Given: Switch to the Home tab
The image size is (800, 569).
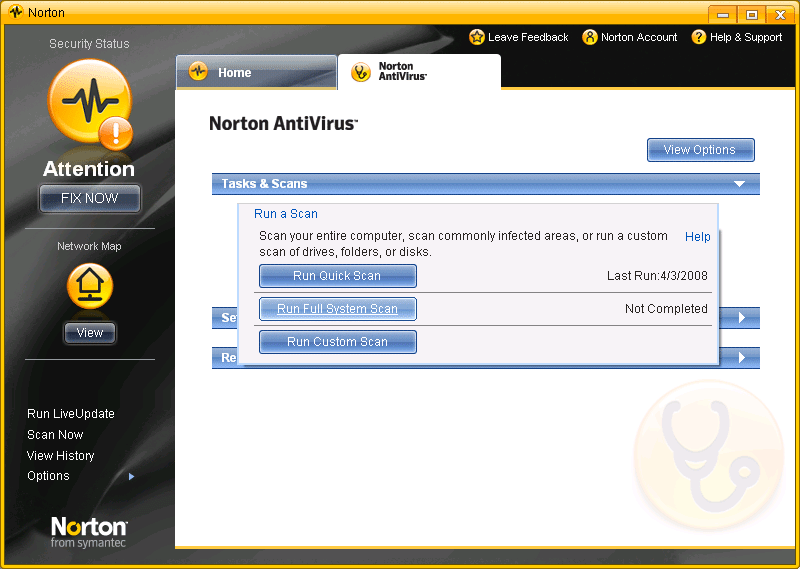Looking at the screenshot, I should (x=256, y=72).
